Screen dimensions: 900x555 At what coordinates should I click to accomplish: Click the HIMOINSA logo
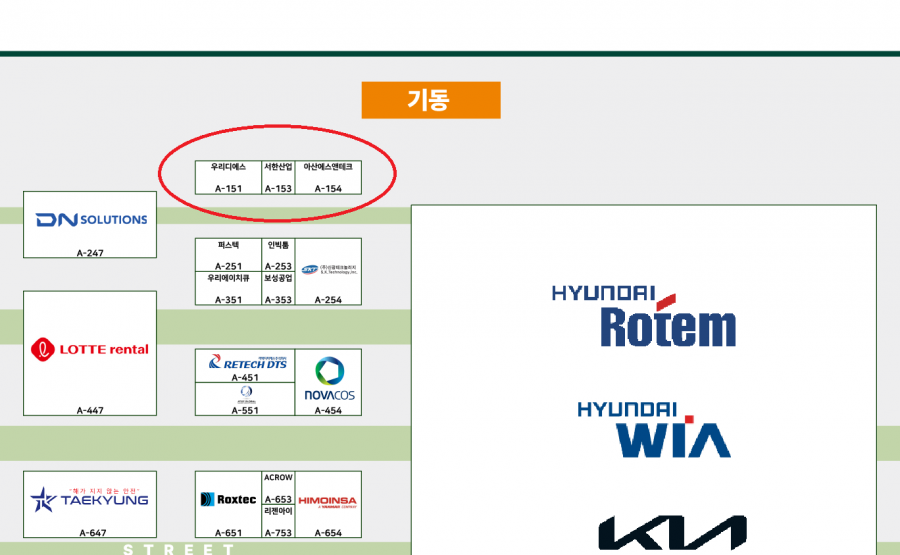[x=328, y=502]
